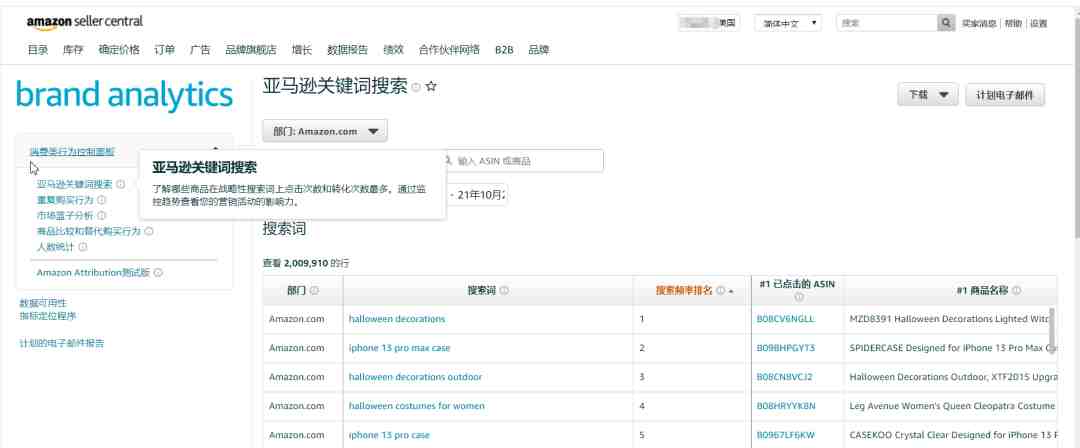Open ASIN link B08HRYYK8N
The height and width of the screenshot is (448, 1080).
coord(786,406)
